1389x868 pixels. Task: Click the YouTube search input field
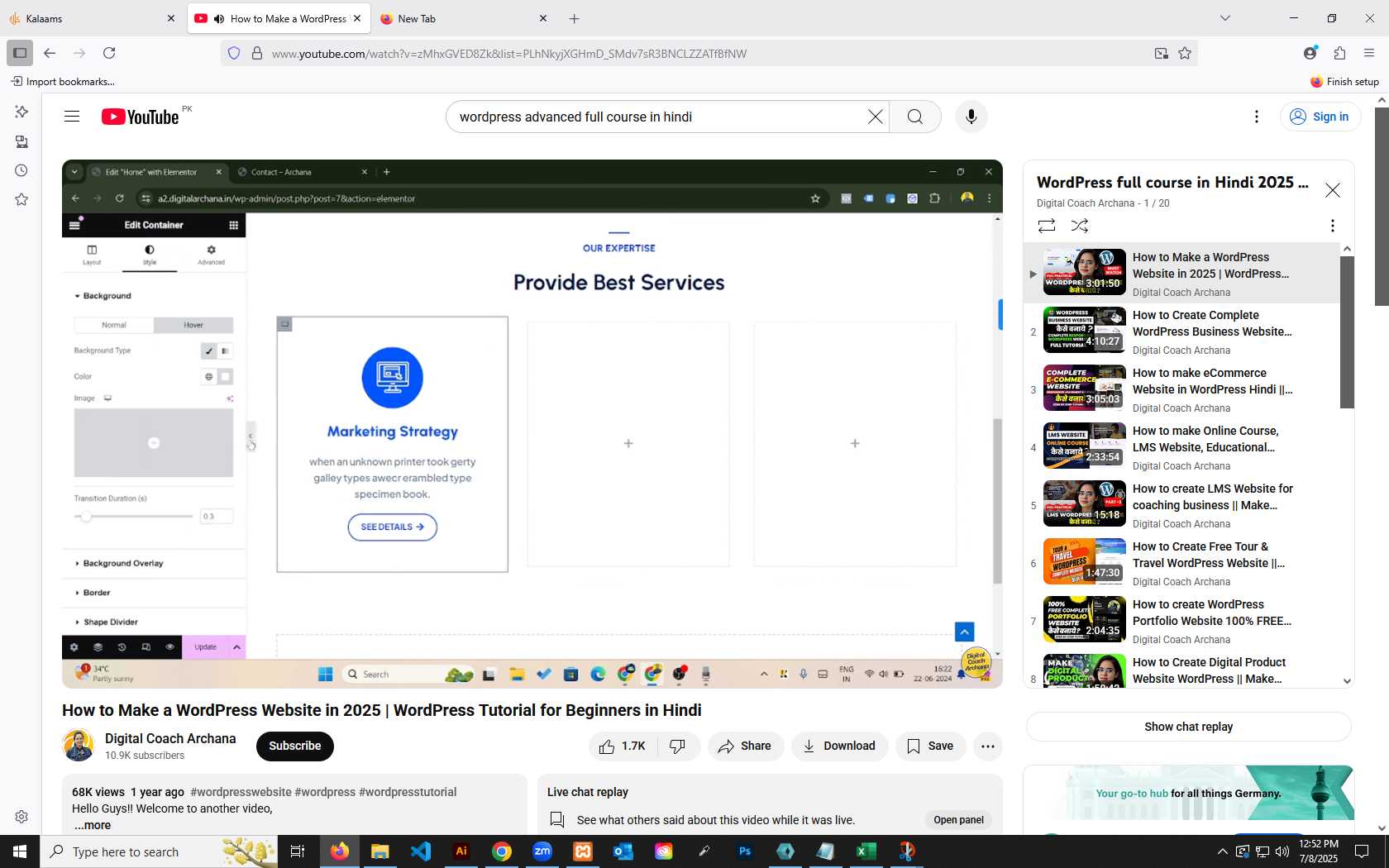click(x=657, y=117)
